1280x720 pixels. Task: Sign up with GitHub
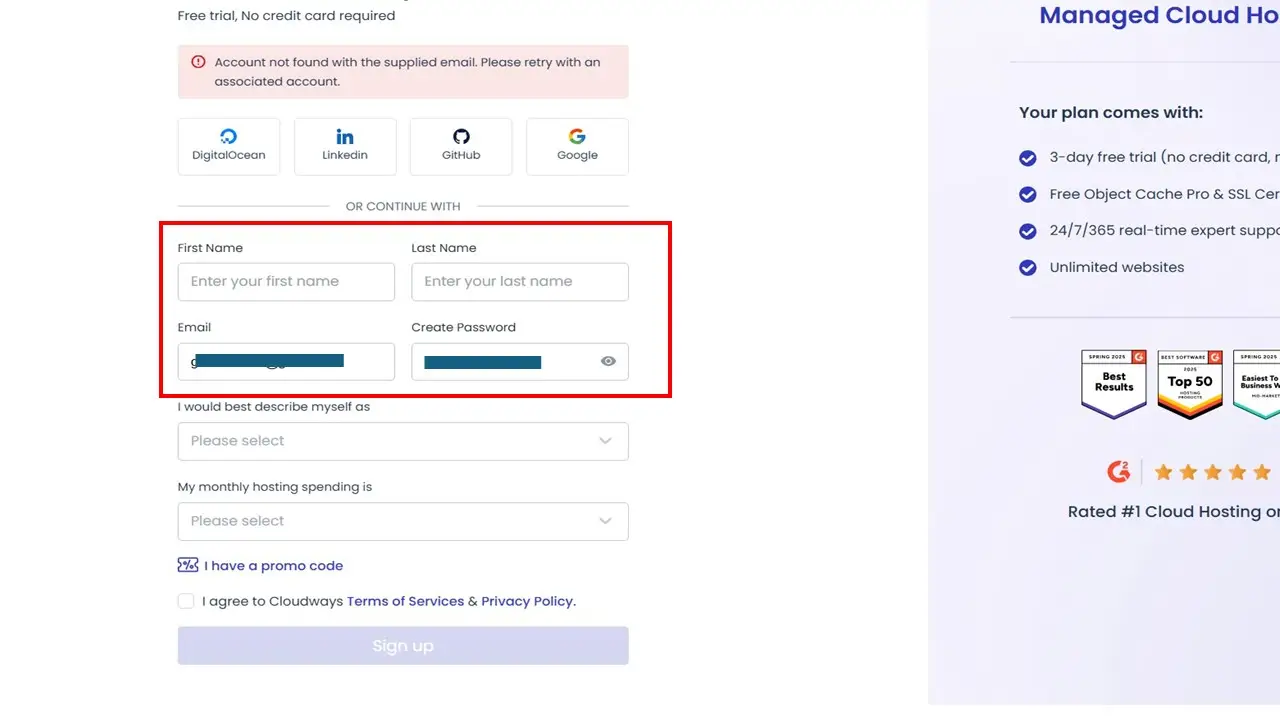point(461,147)
